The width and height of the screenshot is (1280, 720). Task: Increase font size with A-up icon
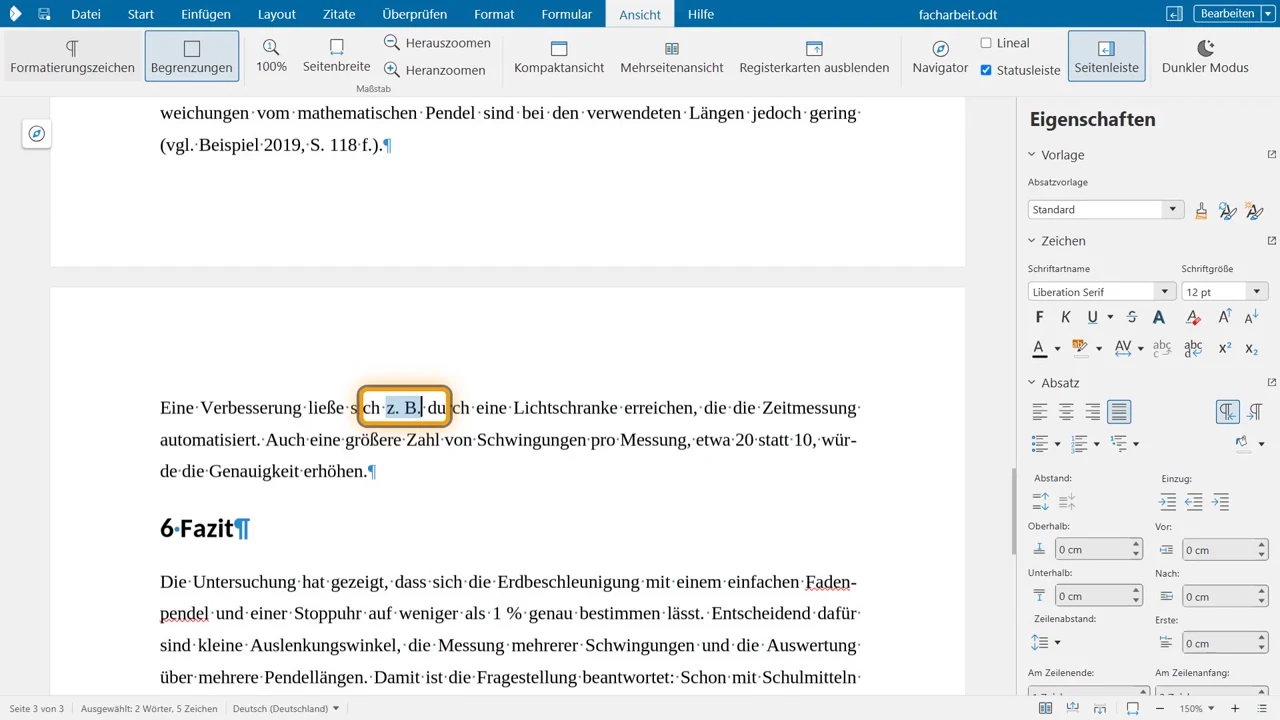1225,317
